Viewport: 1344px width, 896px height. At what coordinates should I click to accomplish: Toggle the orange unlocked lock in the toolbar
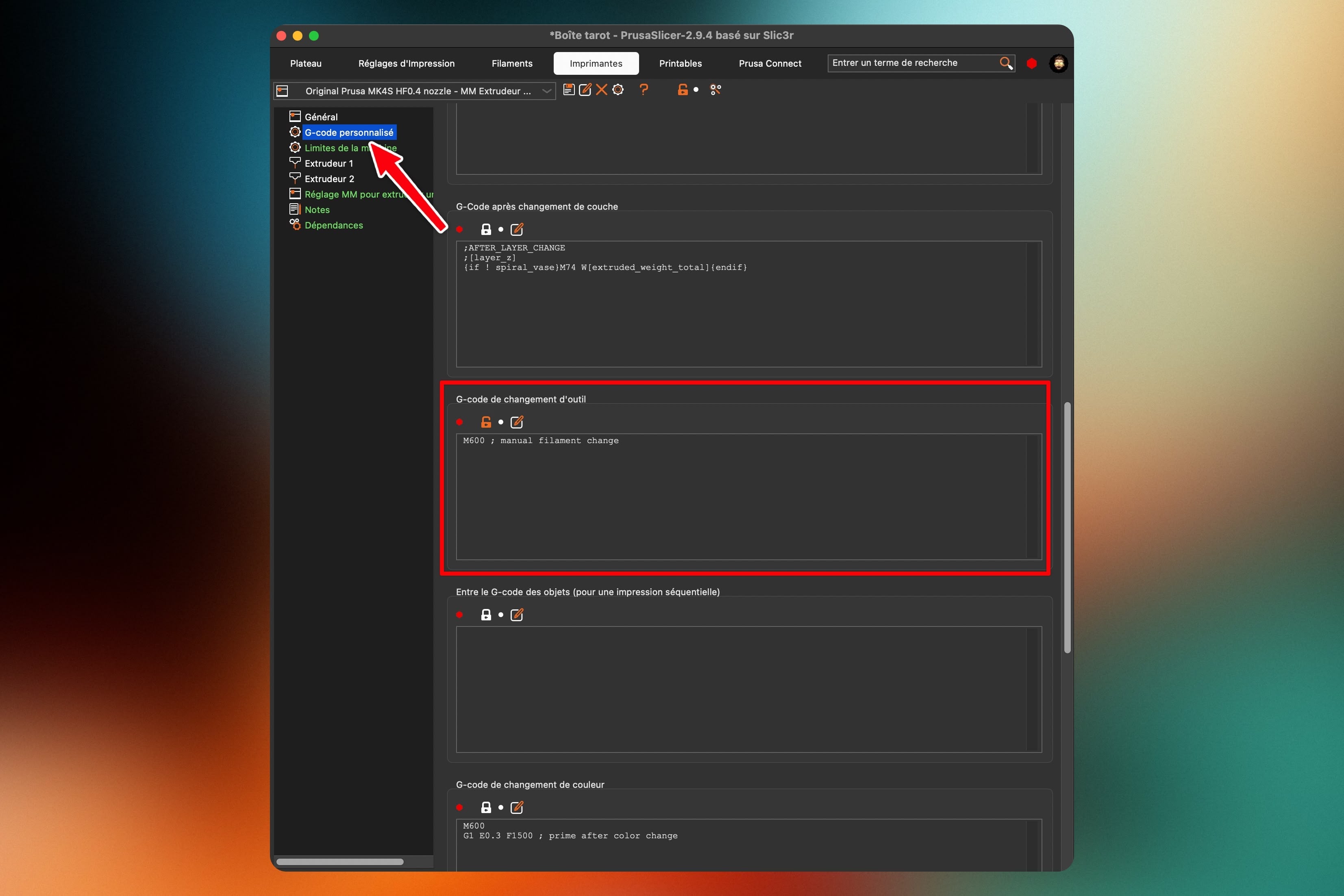[682, 90]
